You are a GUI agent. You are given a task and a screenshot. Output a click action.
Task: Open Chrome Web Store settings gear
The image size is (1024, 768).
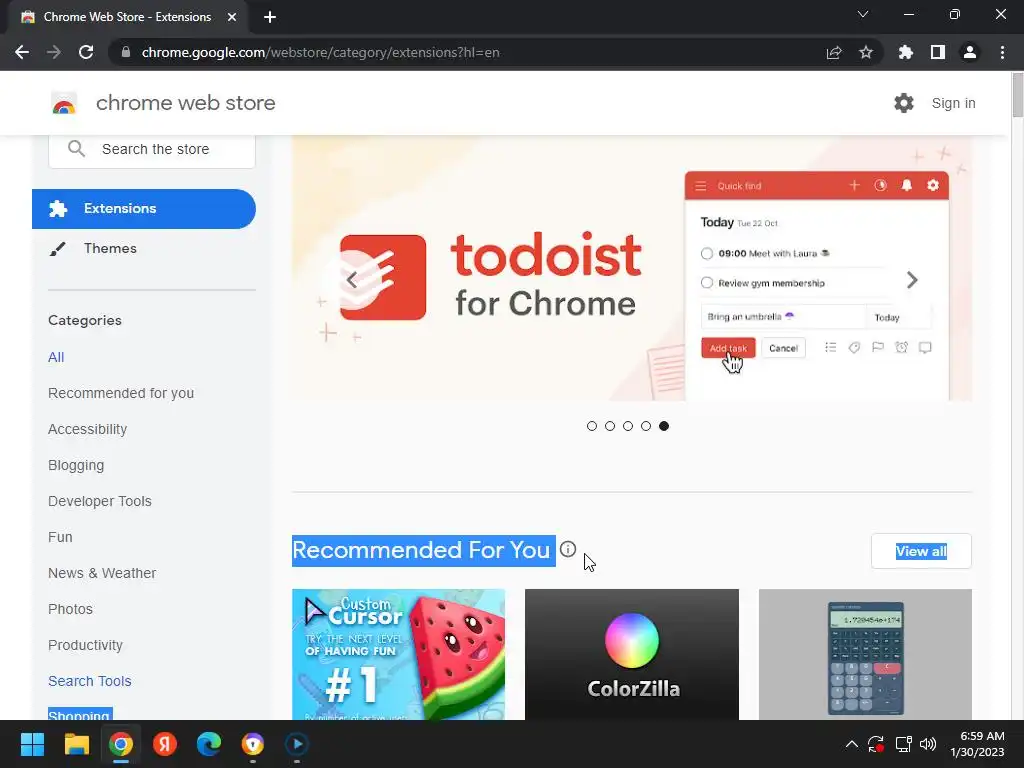(904, 103)
